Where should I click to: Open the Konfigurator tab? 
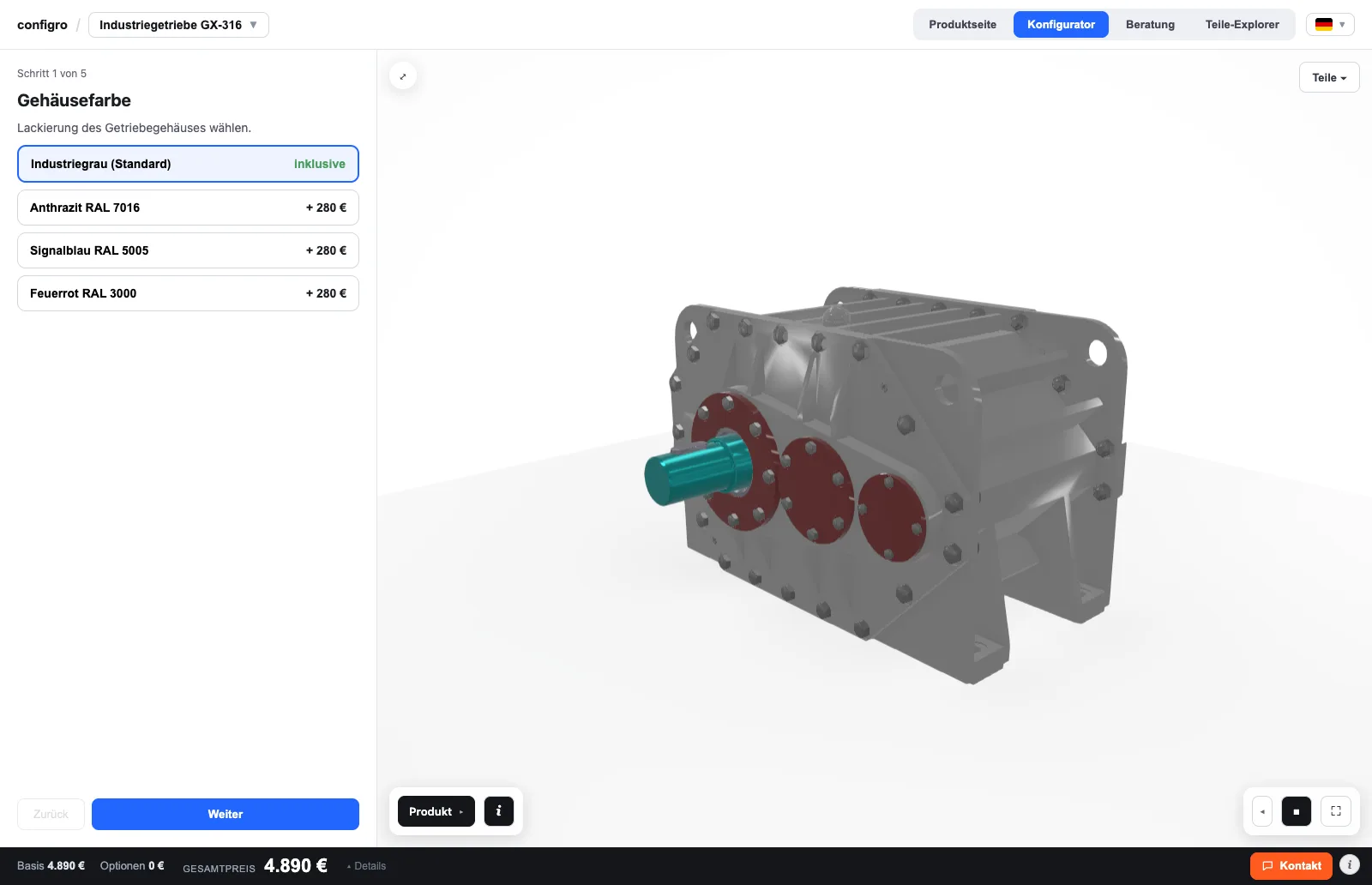pos(1061,25)
